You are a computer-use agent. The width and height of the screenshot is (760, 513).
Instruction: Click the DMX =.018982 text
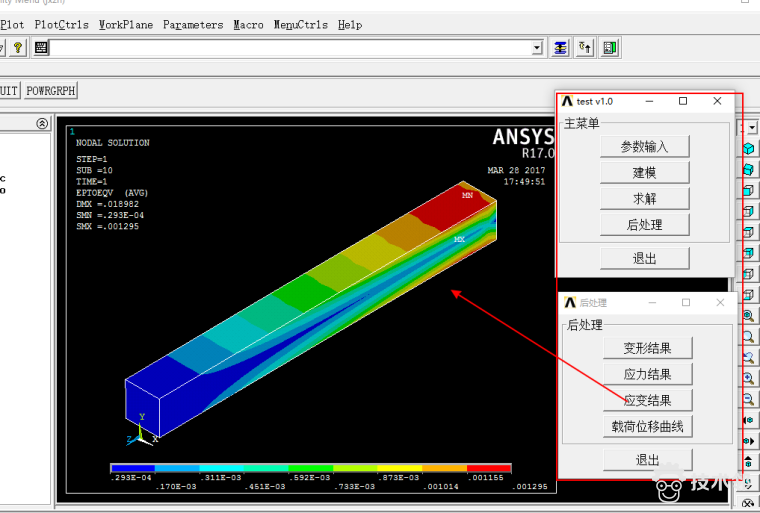(x=107, y=204)
